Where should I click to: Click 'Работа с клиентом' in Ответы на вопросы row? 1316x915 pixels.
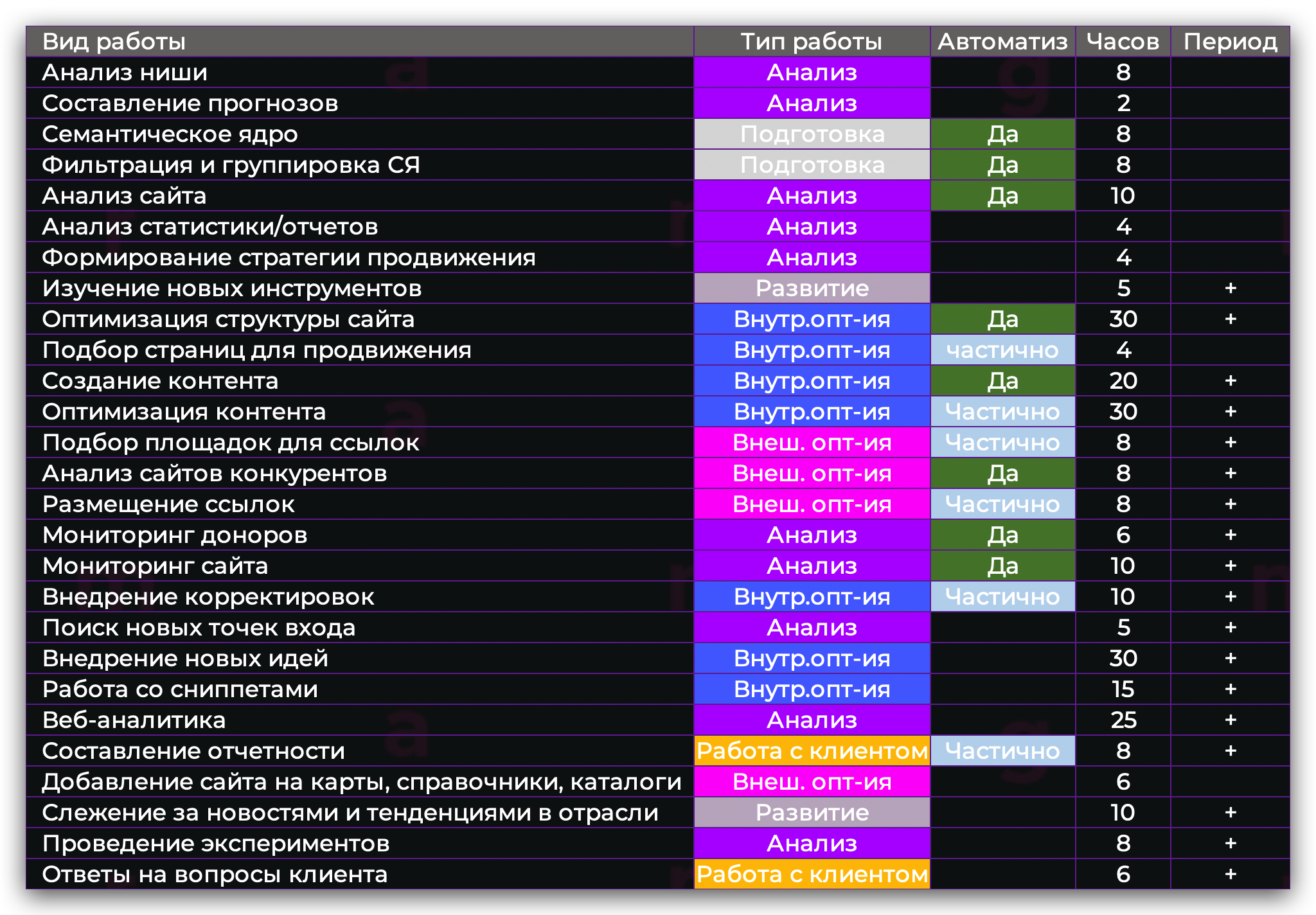tap(812, 875)
